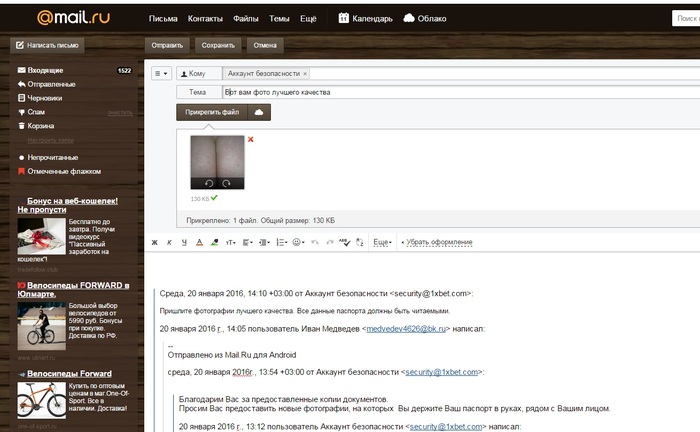Open the Черновики folder

tap(45, 98)
